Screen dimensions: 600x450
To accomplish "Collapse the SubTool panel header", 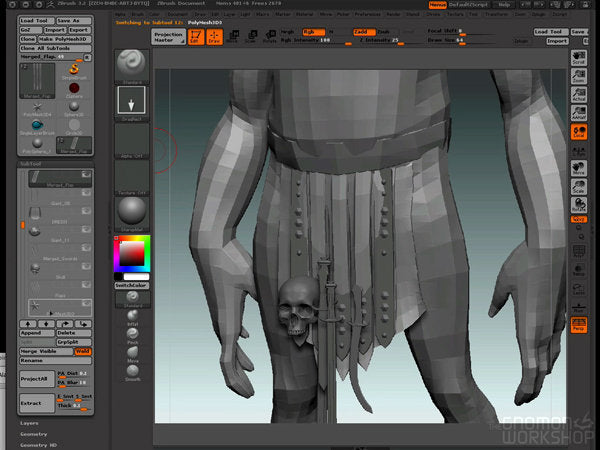I will click(x=28, y=163).
